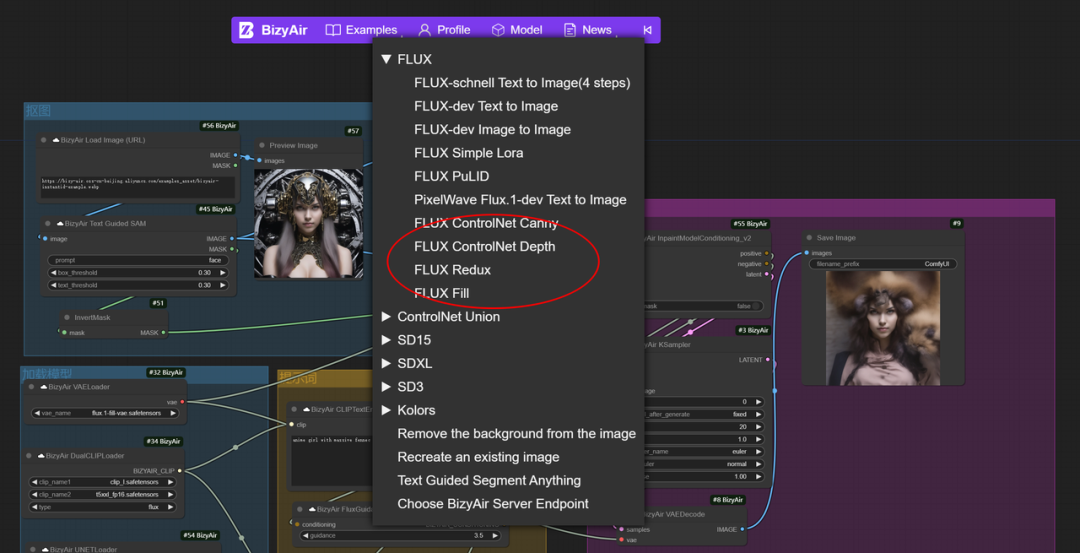Screen dimensions: 1080x553
Task: Collapse the FLUX examples group
Action: (386, 60)
